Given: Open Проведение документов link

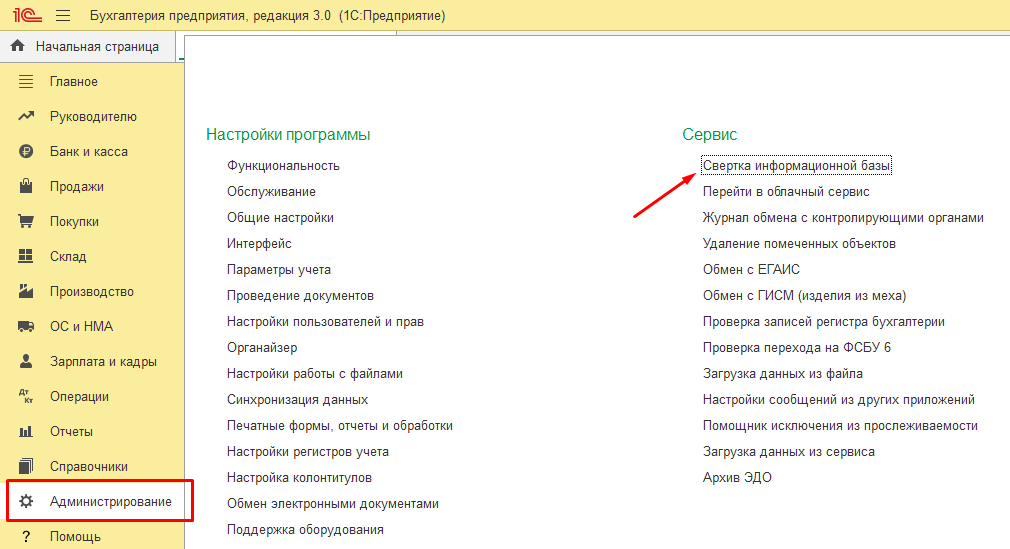Looking at the screenshot, I should click(300, 296).
